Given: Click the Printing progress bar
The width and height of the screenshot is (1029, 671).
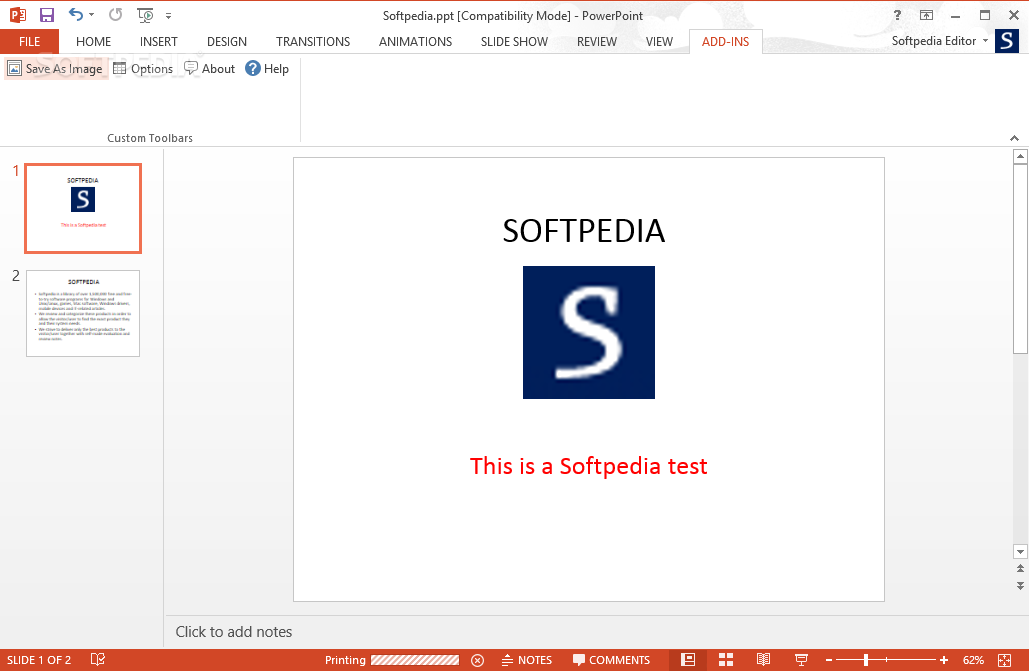Looking at the screenshot, I should tap(415, 660).
